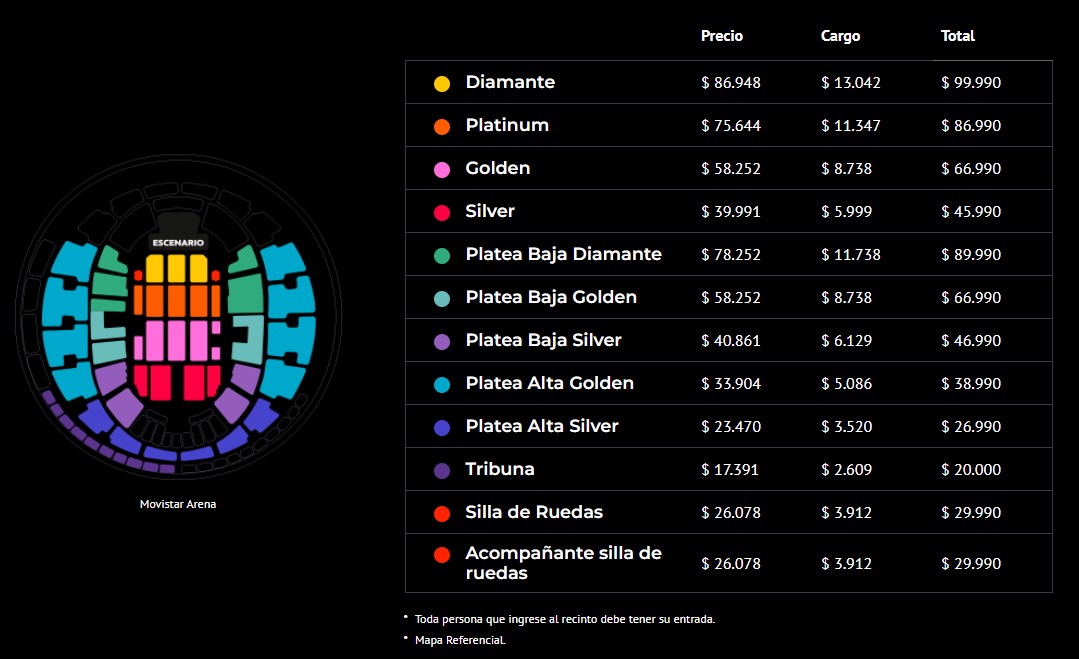The image size is (1079, 659).
Task: Click the Total column header
Action: (958, 36)
